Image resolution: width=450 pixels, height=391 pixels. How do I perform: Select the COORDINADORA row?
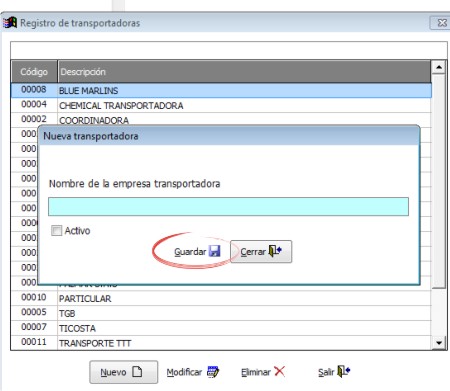click(221, 120)
